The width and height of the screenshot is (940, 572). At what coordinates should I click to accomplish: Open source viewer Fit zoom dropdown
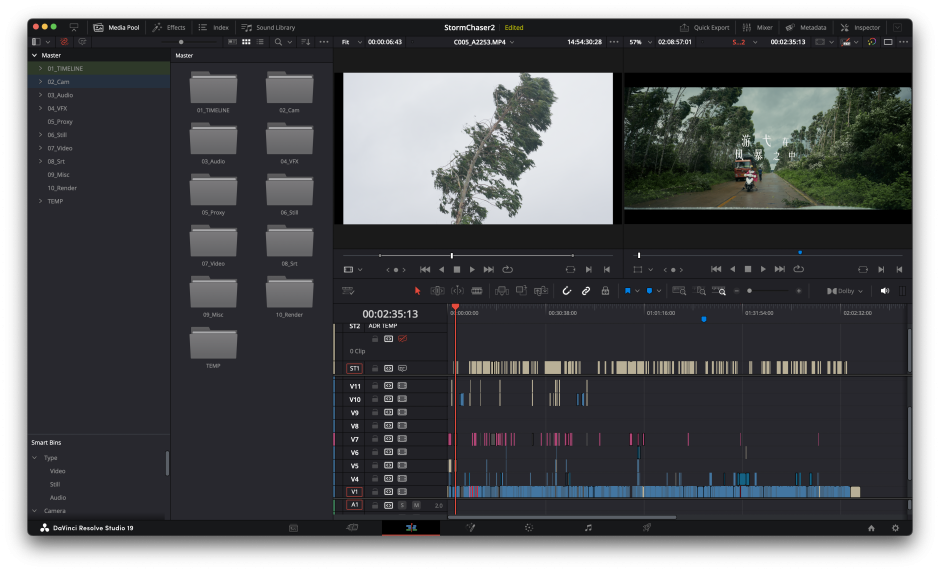(x=351, y=42)
